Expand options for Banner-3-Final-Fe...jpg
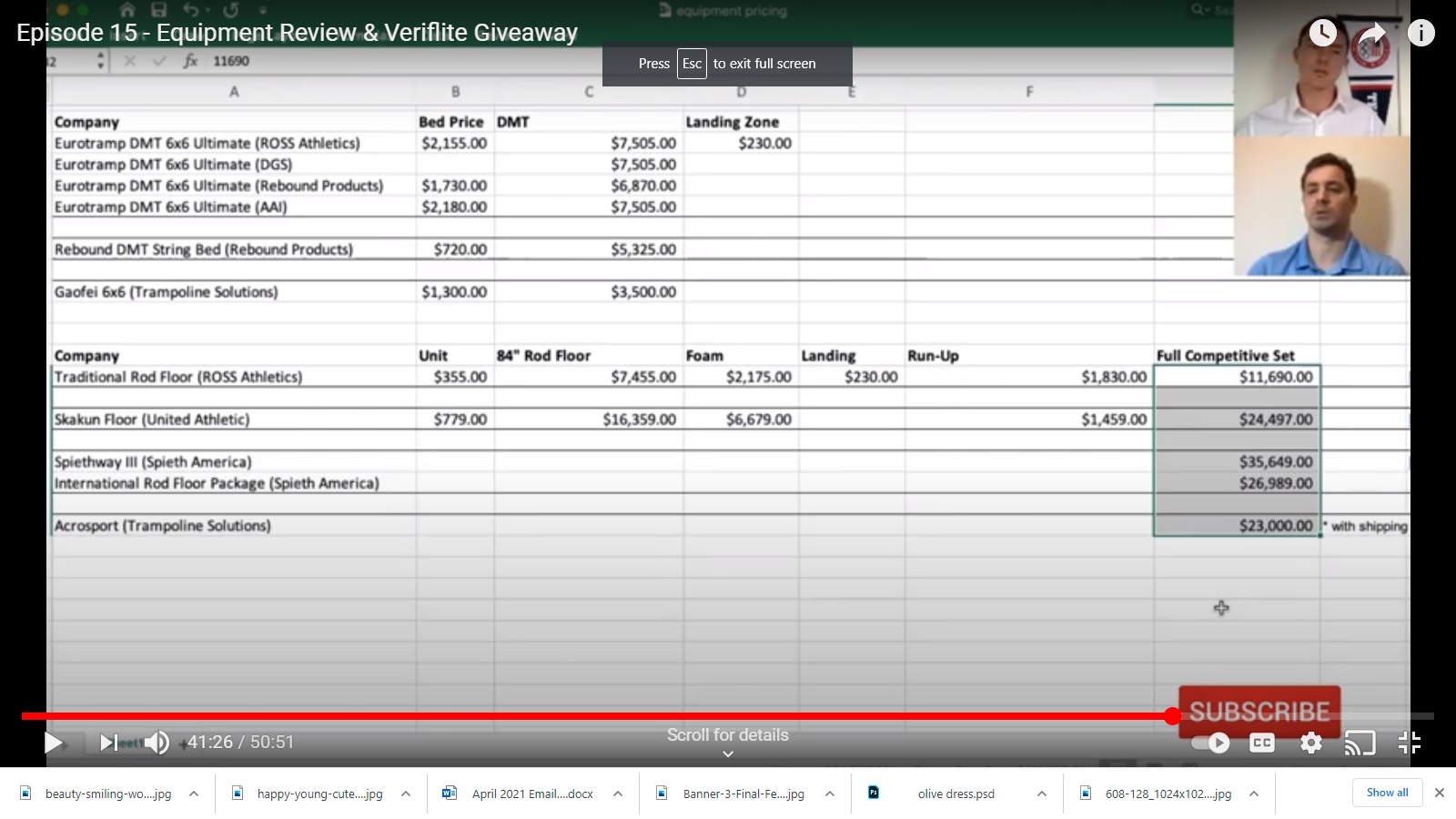Image resolution: width=1456 pixels, height=819 pixels. [830, 794]
